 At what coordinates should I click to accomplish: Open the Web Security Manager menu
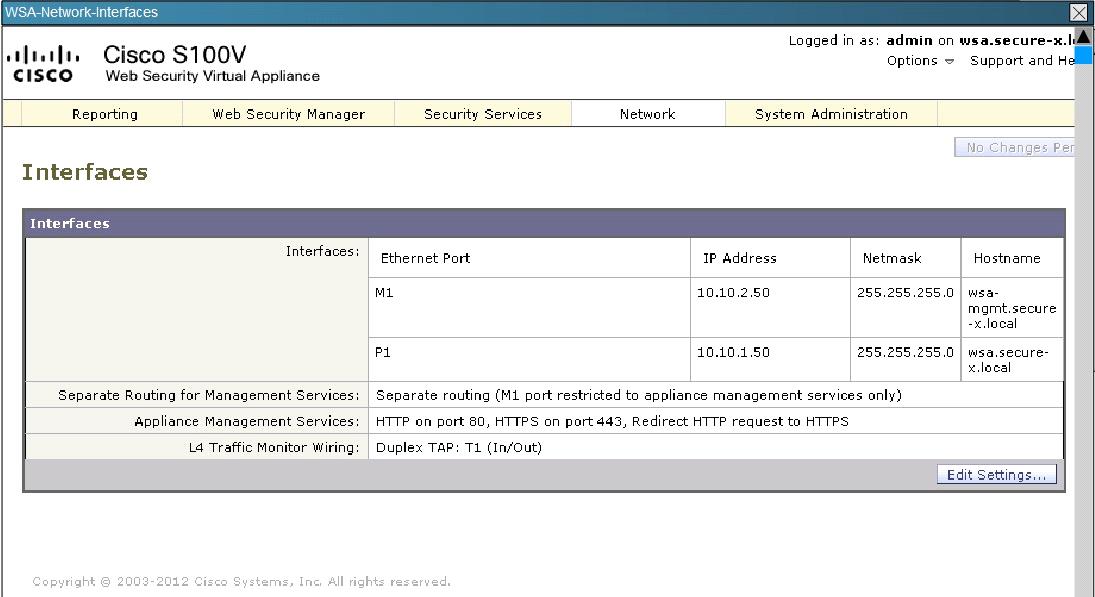click(288, 114)
